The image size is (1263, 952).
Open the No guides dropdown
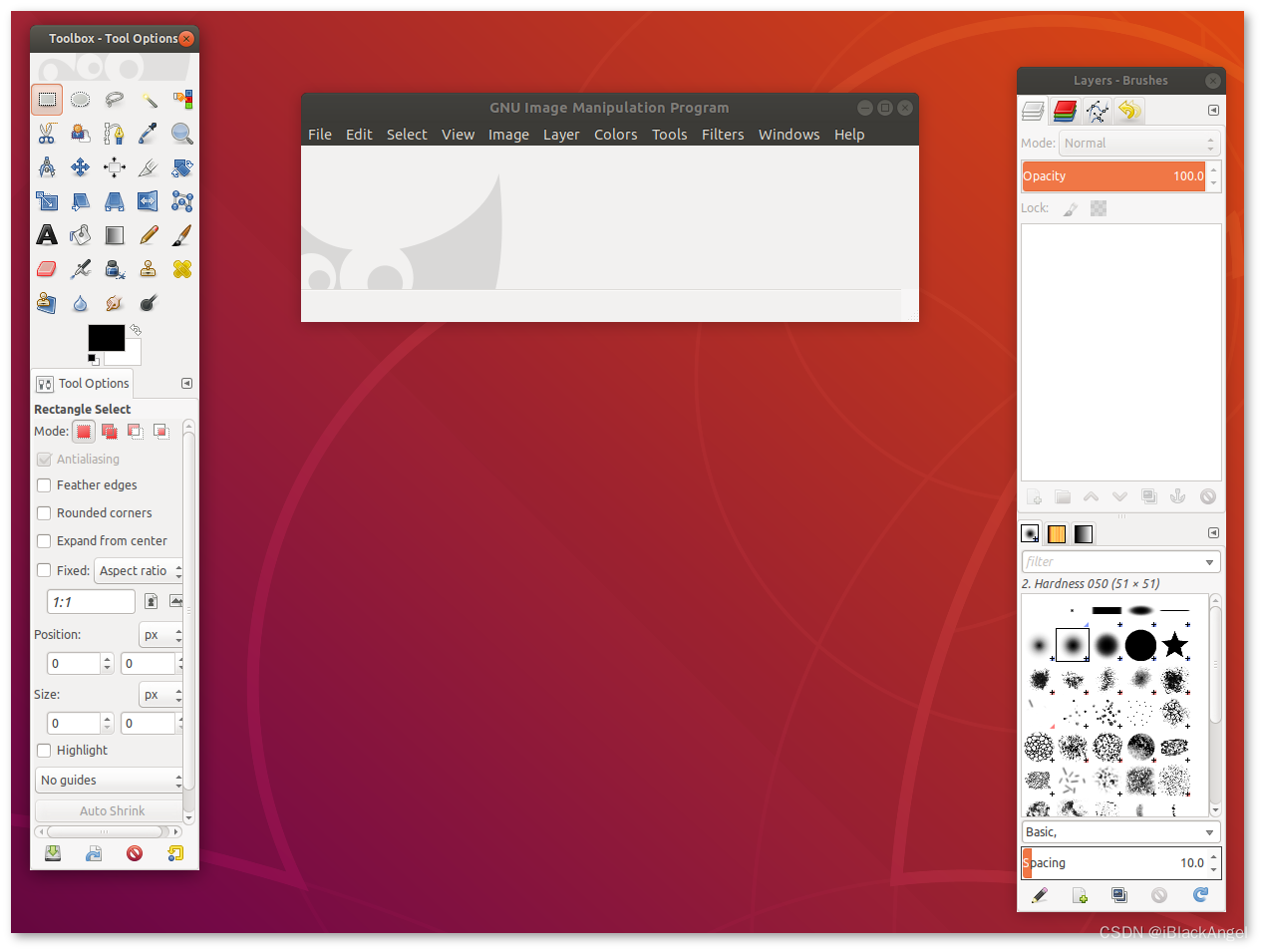click(110, 781)
